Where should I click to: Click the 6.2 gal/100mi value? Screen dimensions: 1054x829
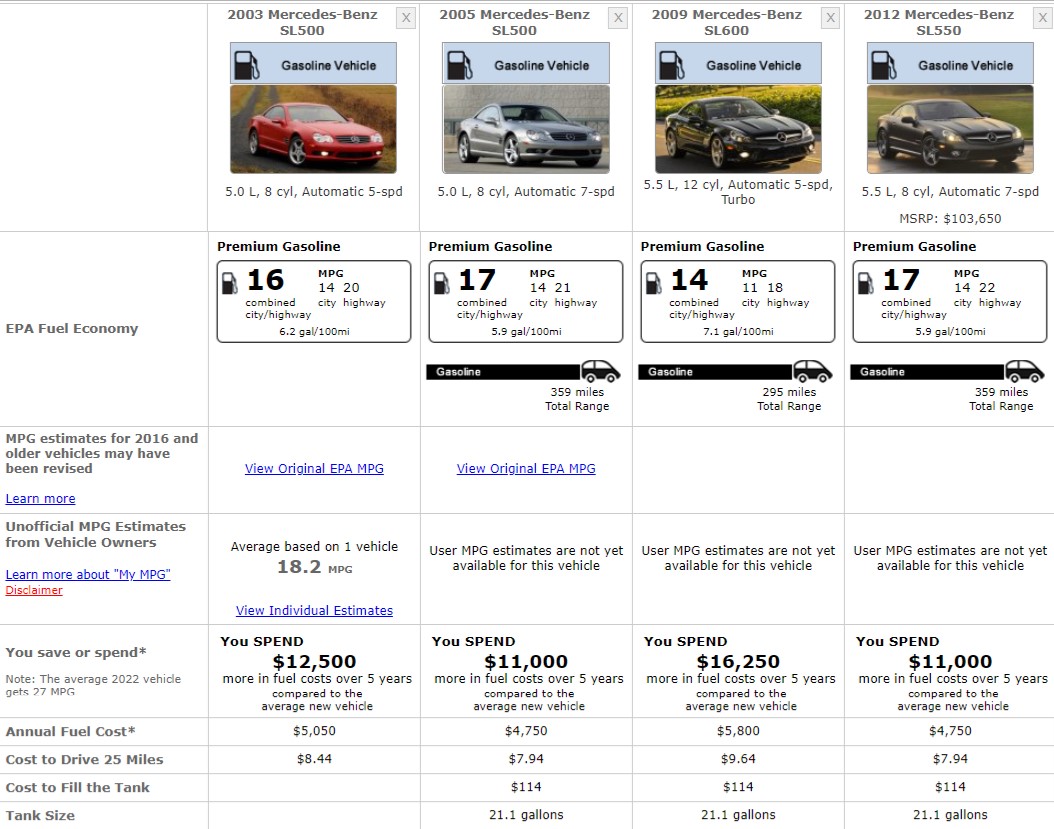pos(314,331)
